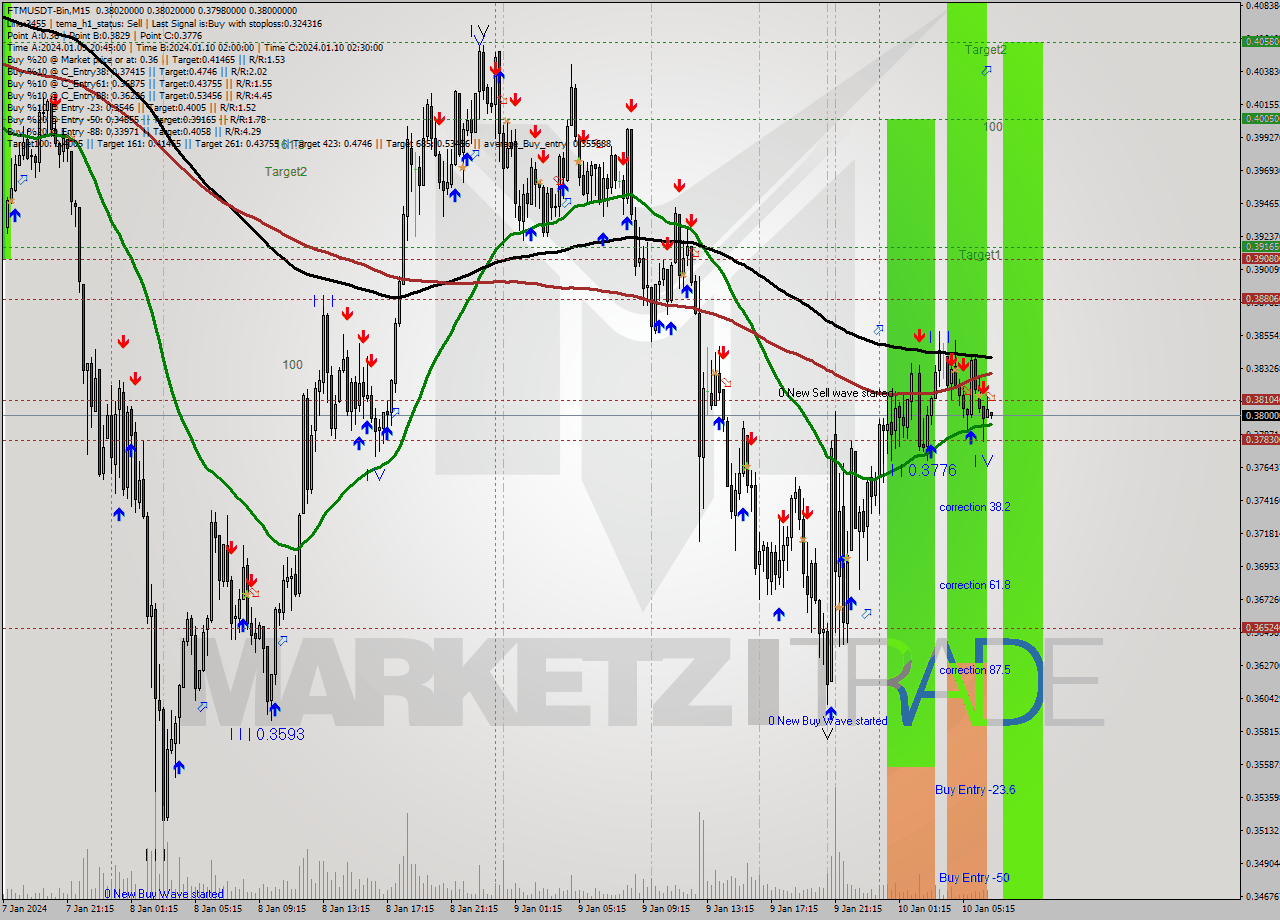Select the 'Entry -23: 0.3546' buy line
This screenshot has height=920, width=1280.
coord(131,107)
